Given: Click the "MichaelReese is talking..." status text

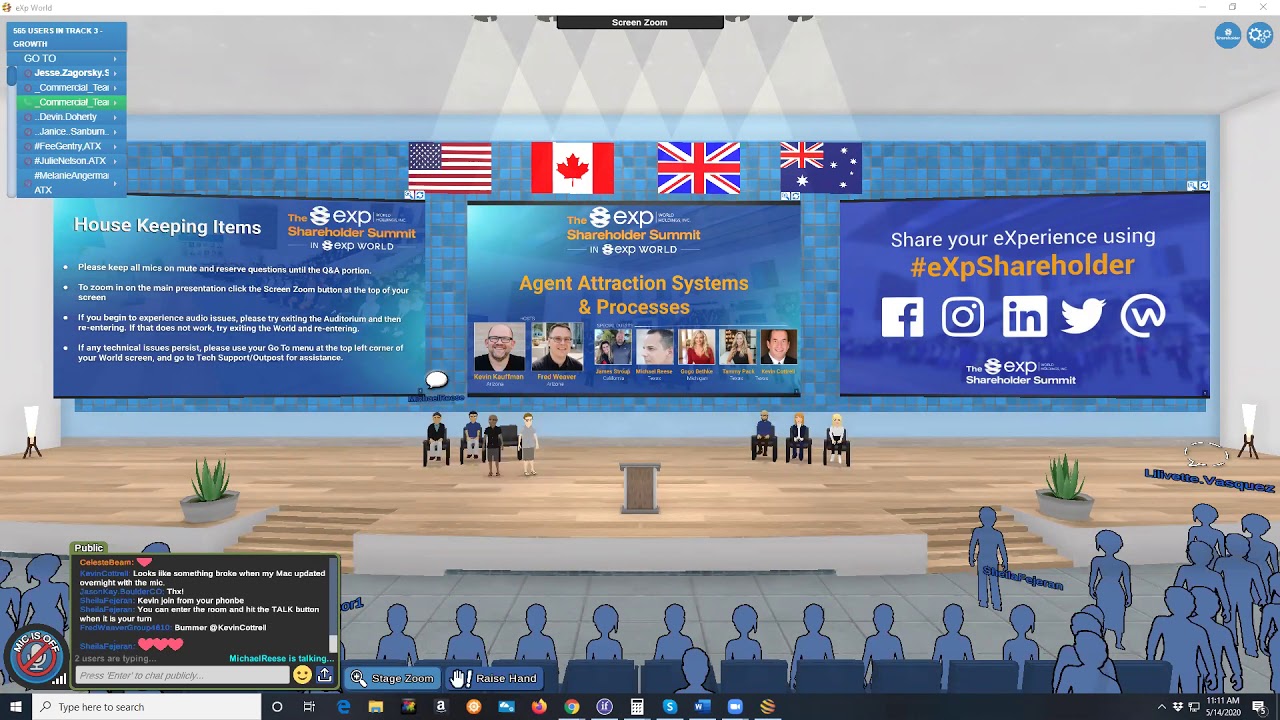Looking at the screenshot, I should coord(280,658).
